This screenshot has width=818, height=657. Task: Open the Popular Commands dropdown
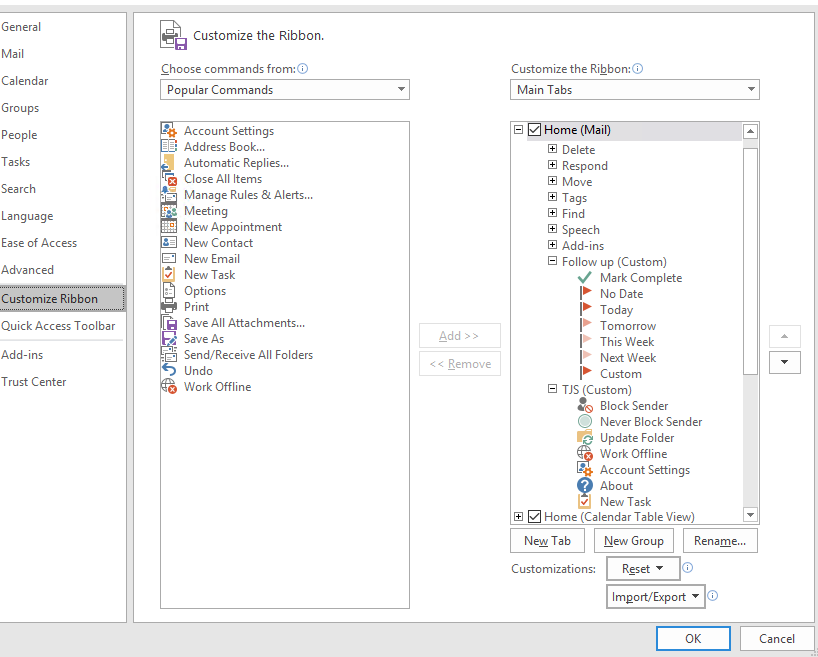[285, 90]
